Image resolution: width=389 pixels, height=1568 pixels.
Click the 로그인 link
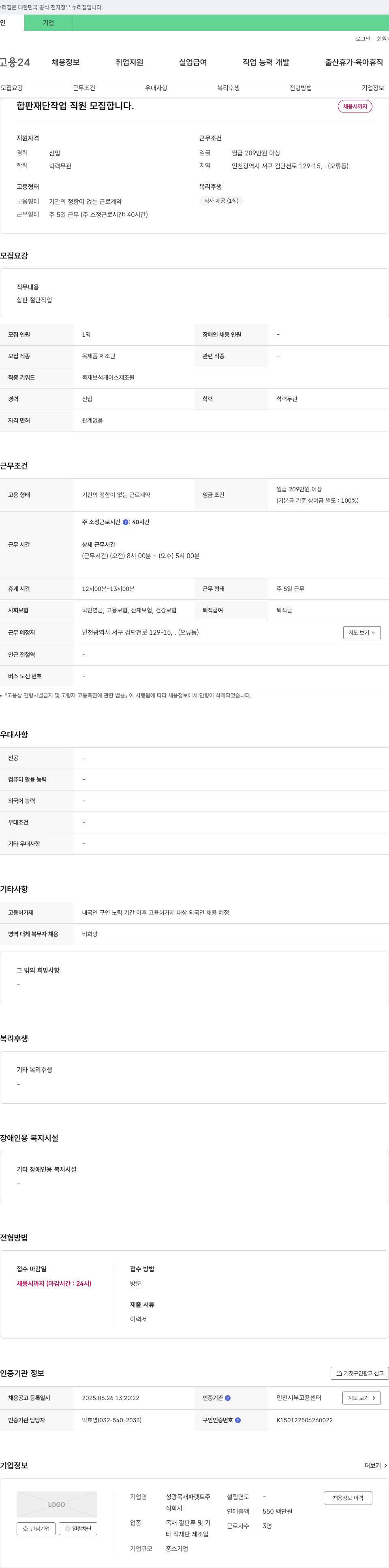tap(363, 39)
